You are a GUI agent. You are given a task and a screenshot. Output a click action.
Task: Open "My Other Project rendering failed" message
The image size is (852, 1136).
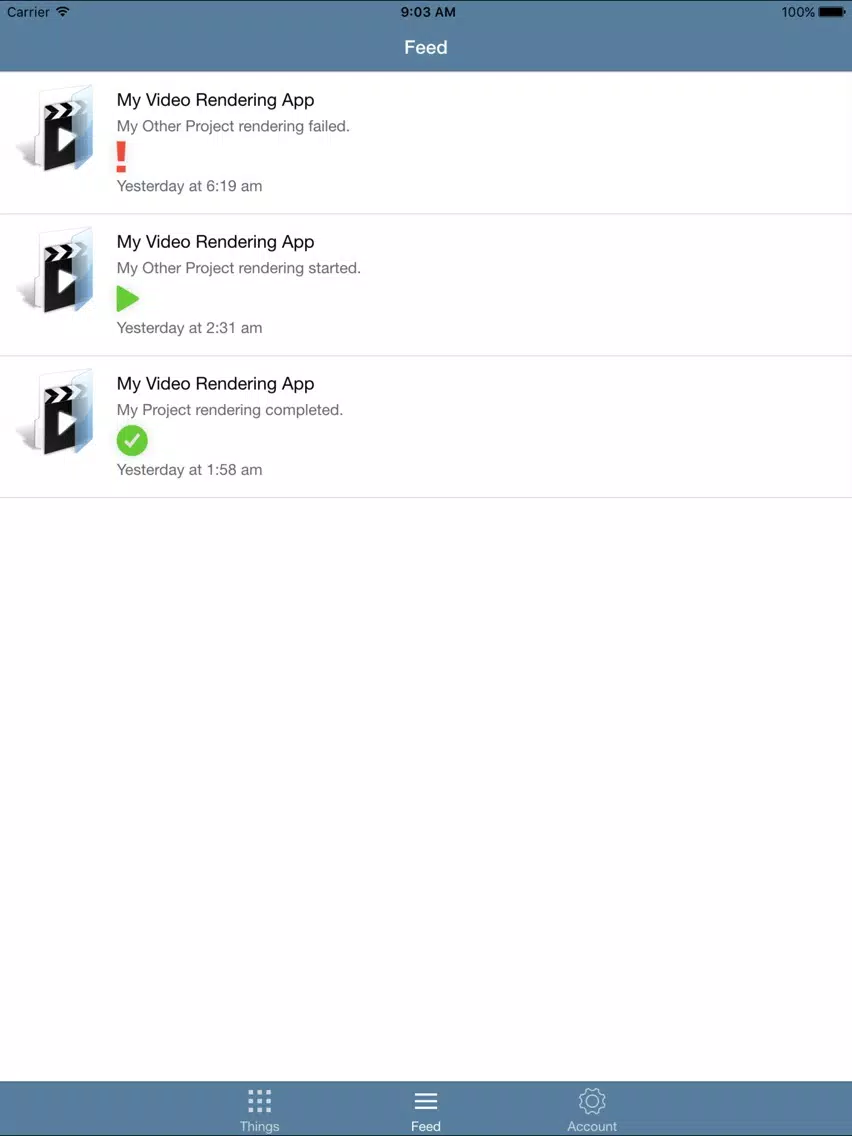coord(233,126)
